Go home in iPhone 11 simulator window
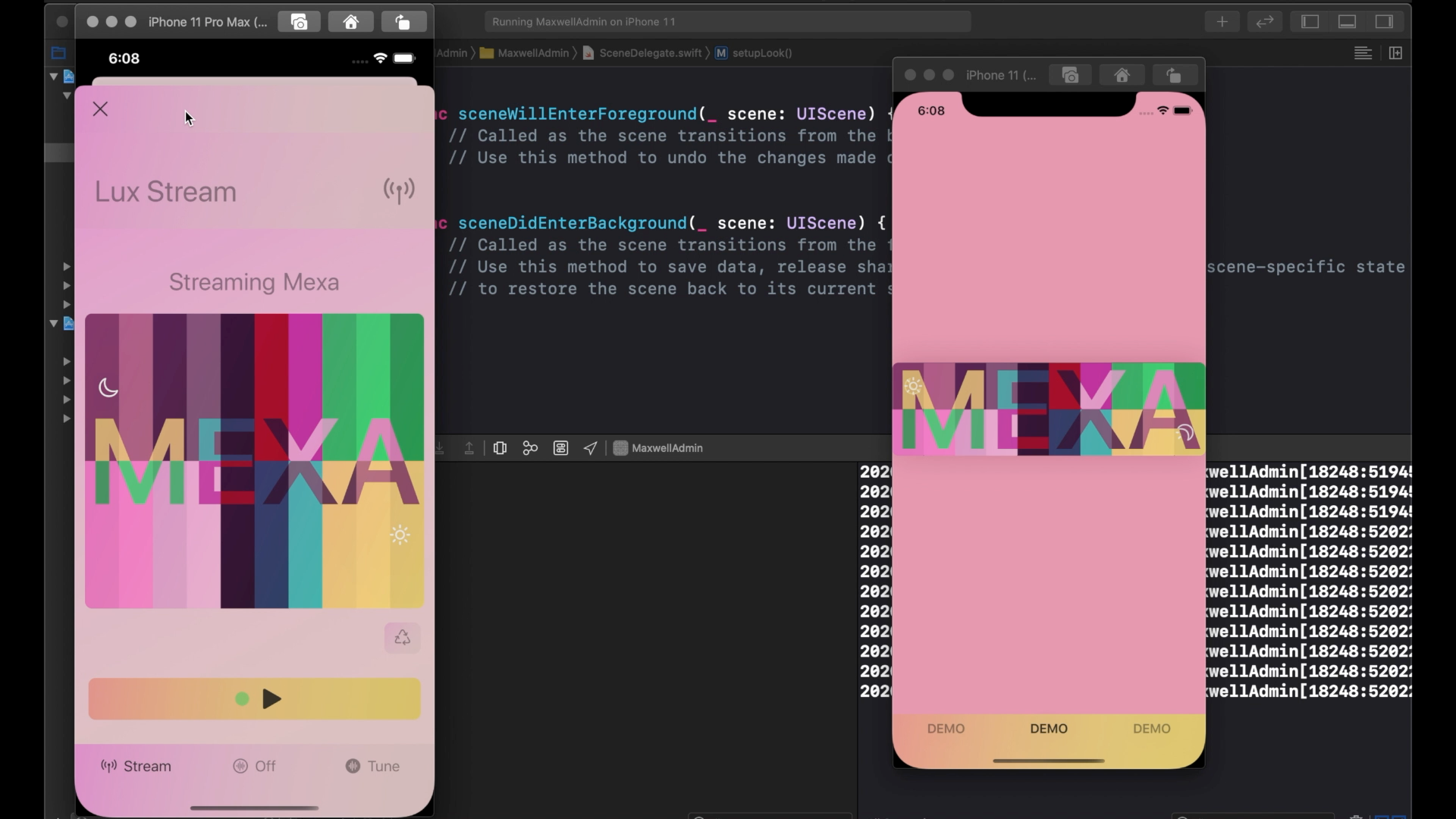 click(1122, 75)
